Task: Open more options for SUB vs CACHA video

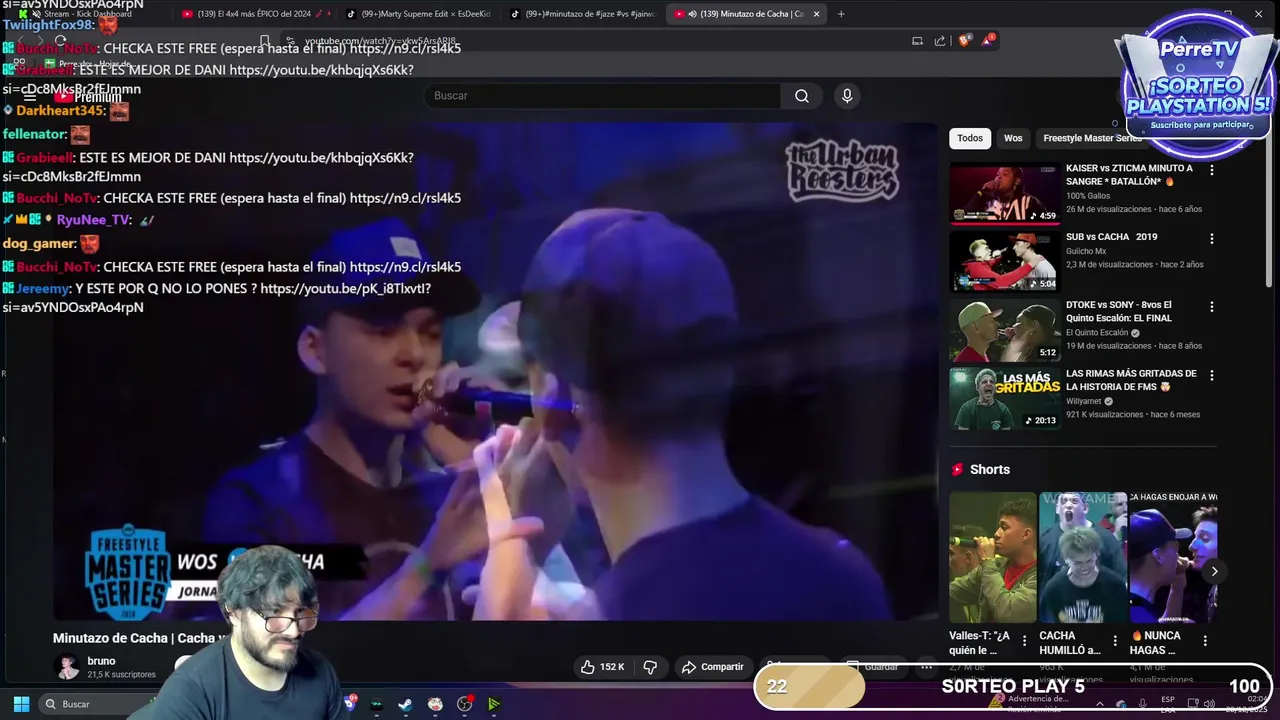Action: 1212,239
